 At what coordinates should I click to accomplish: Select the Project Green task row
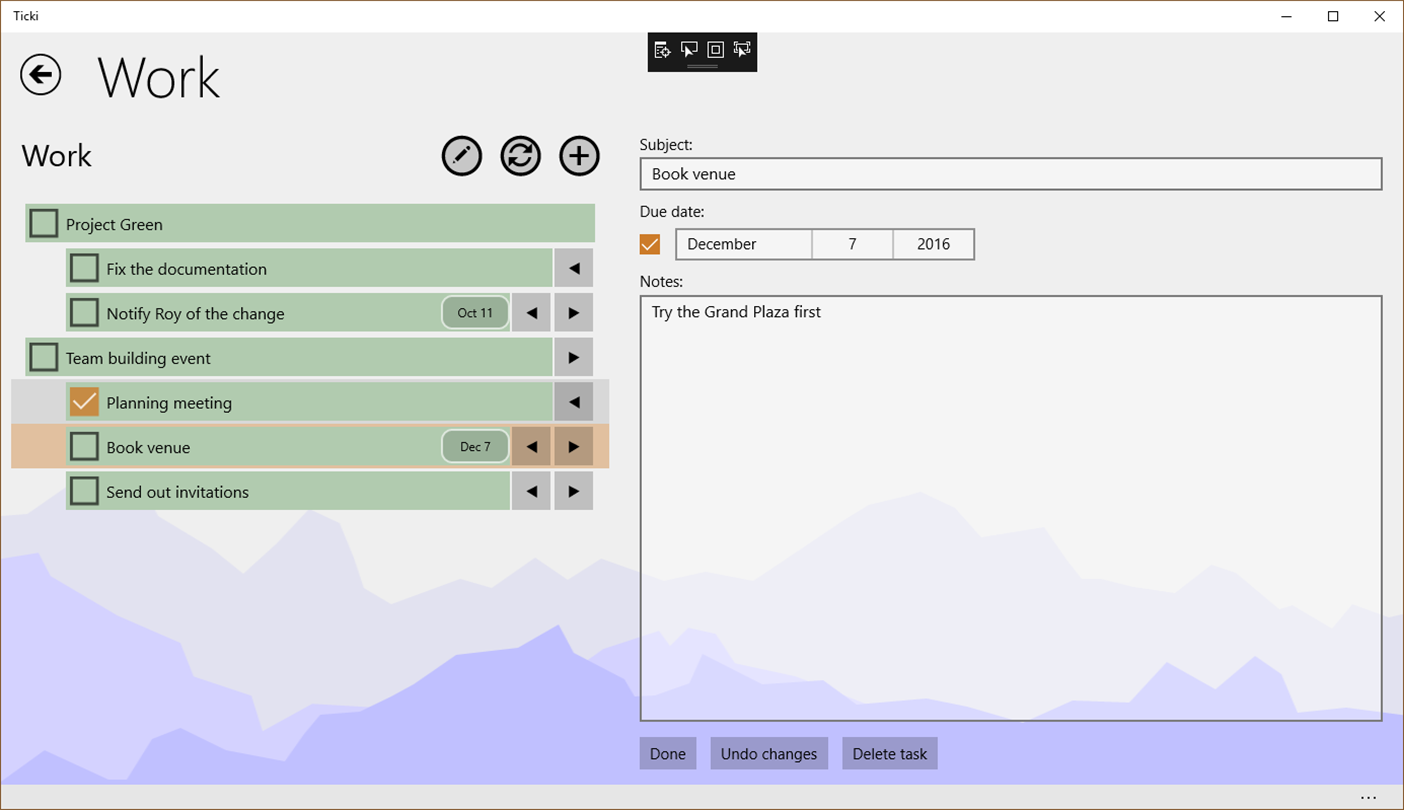coord(310,223)
